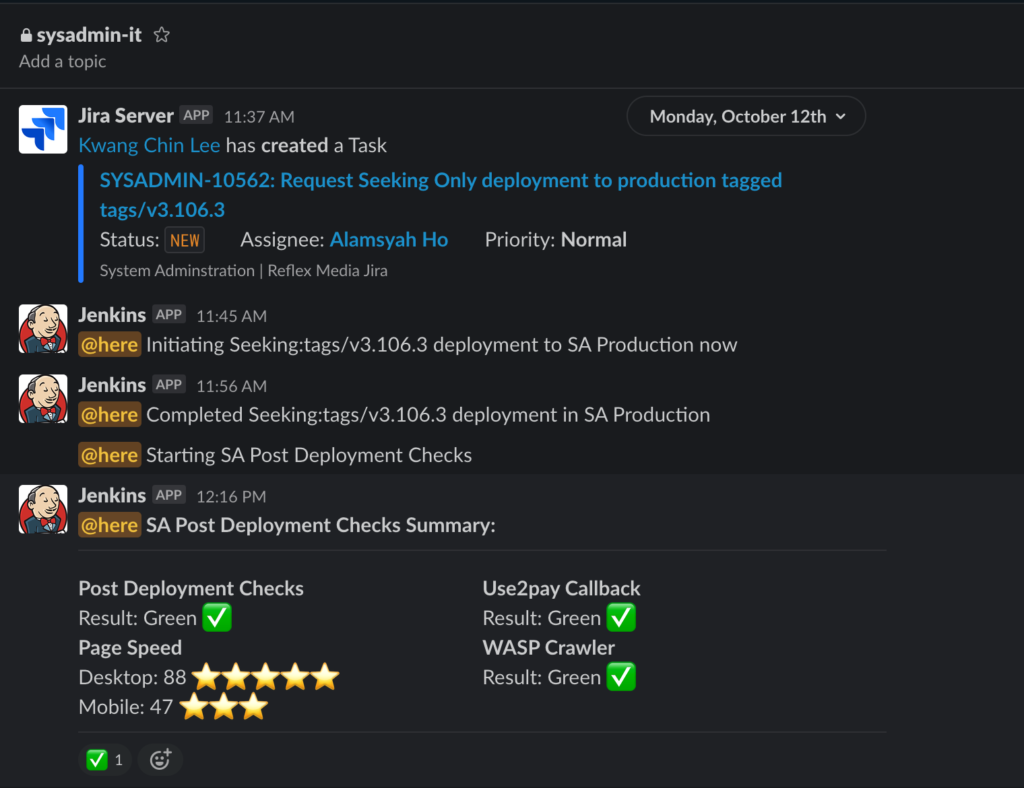Open Jenkins avatar on the 11:45 AM message
The image size is (1024, 788).
click(x=43, y=328)
